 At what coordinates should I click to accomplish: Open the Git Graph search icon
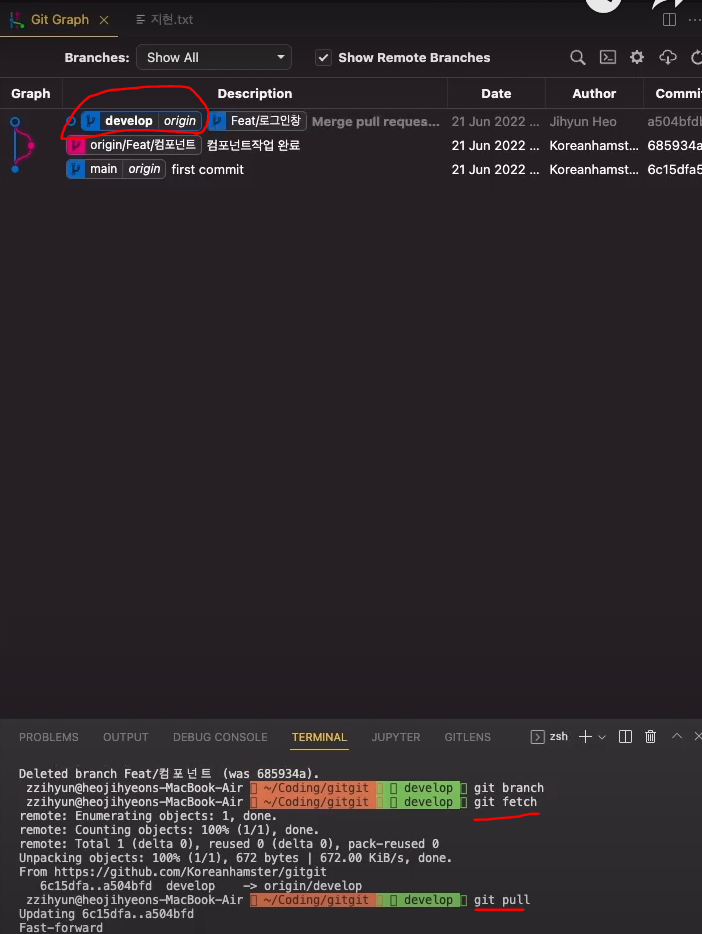(577, 58)
